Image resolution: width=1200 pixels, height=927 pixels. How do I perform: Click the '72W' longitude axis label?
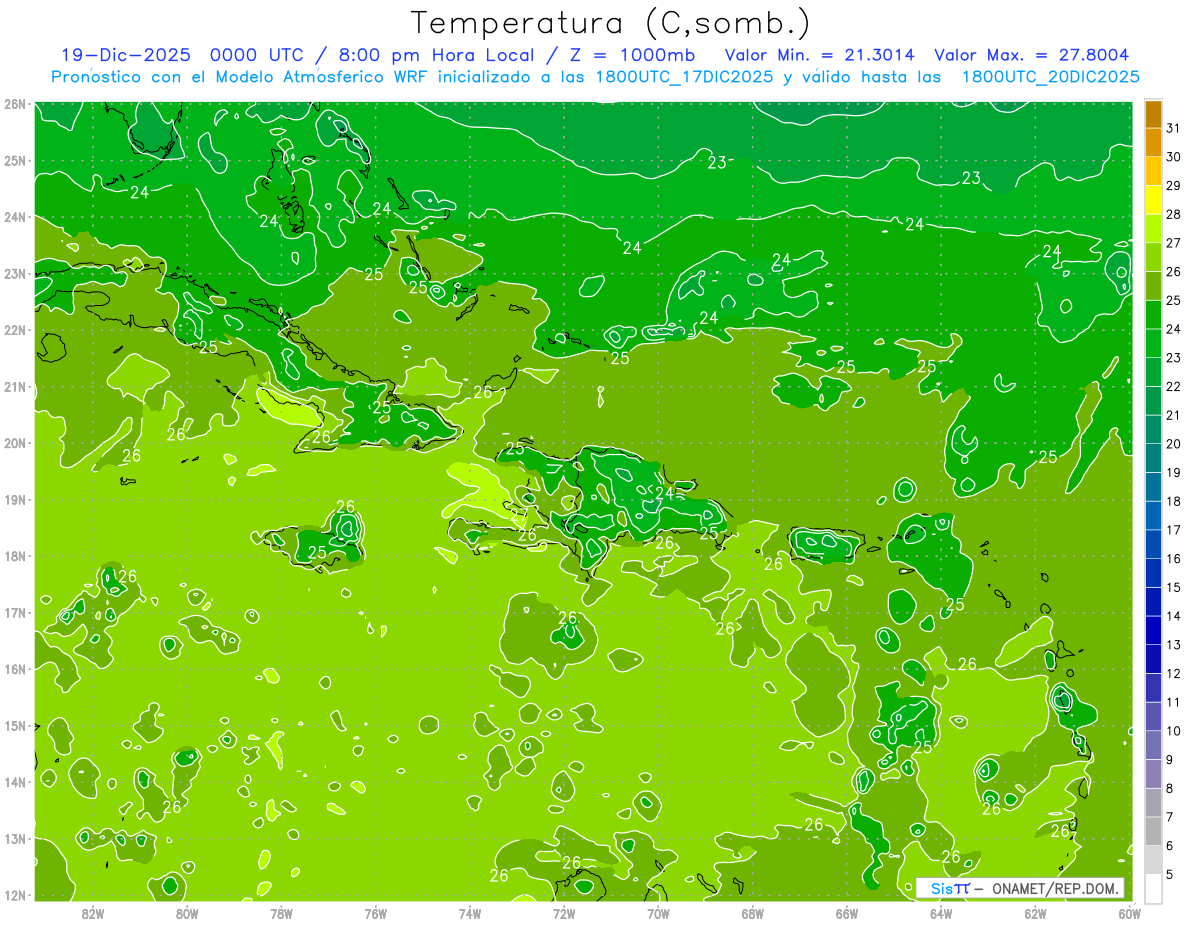point(564,913)
